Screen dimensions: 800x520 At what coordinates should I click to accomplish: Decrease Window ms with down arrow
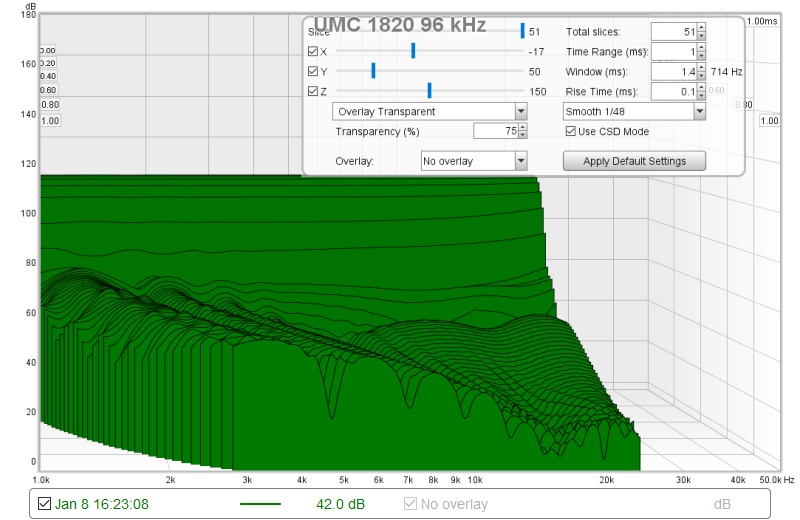point(702,76)
